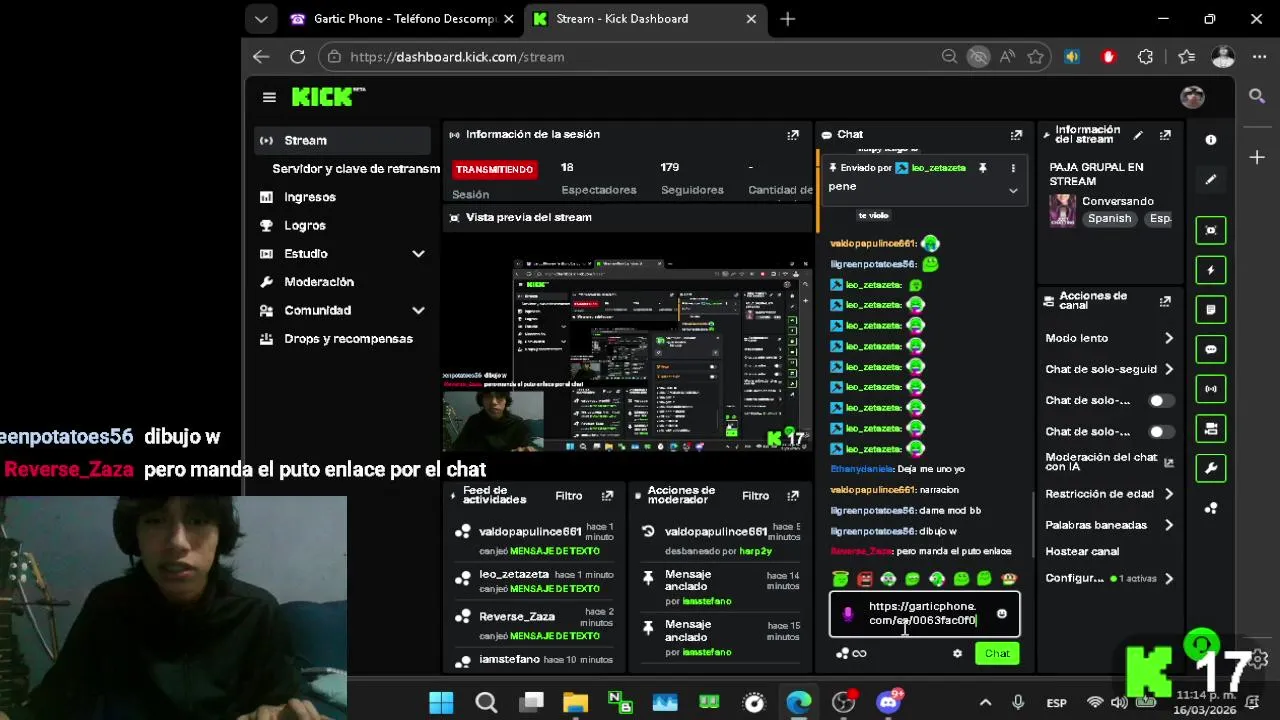Open File Explorer from the taskbar

[575, 703]
